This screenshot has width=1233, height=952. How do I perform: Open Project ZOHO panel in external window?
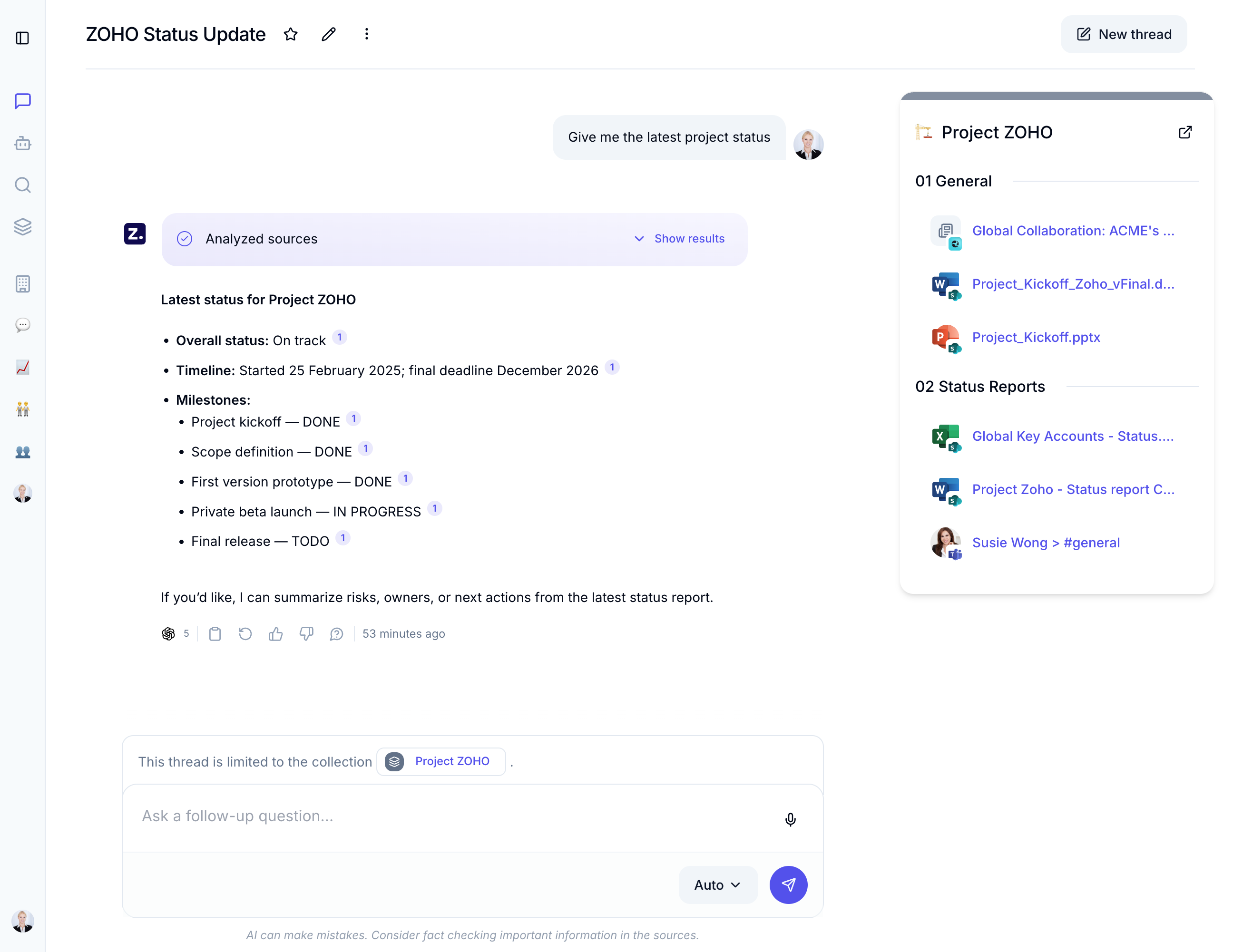[x=1185, y=133]
